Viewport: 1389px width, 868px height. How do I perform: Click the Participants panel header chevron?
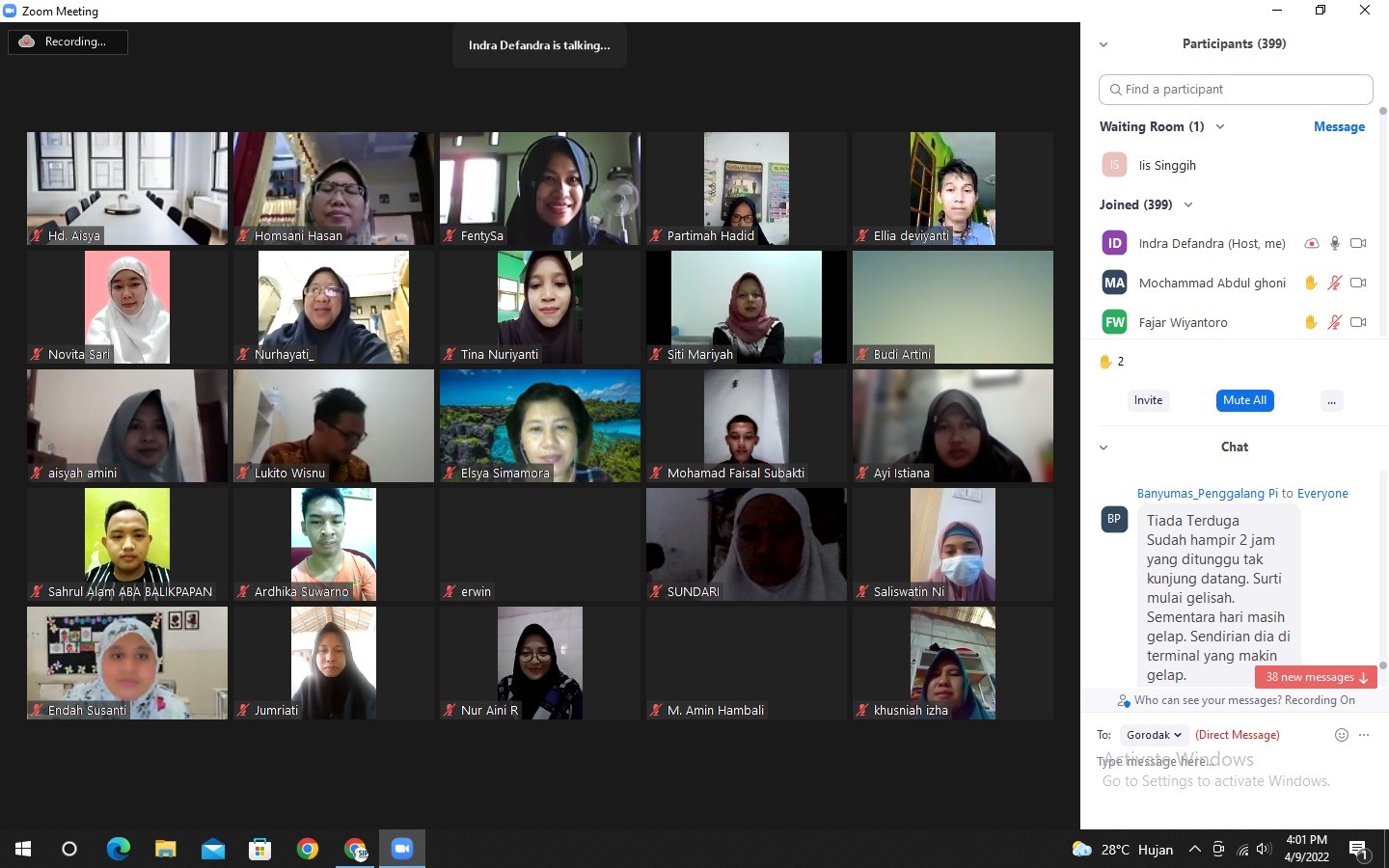(1103, 44)
